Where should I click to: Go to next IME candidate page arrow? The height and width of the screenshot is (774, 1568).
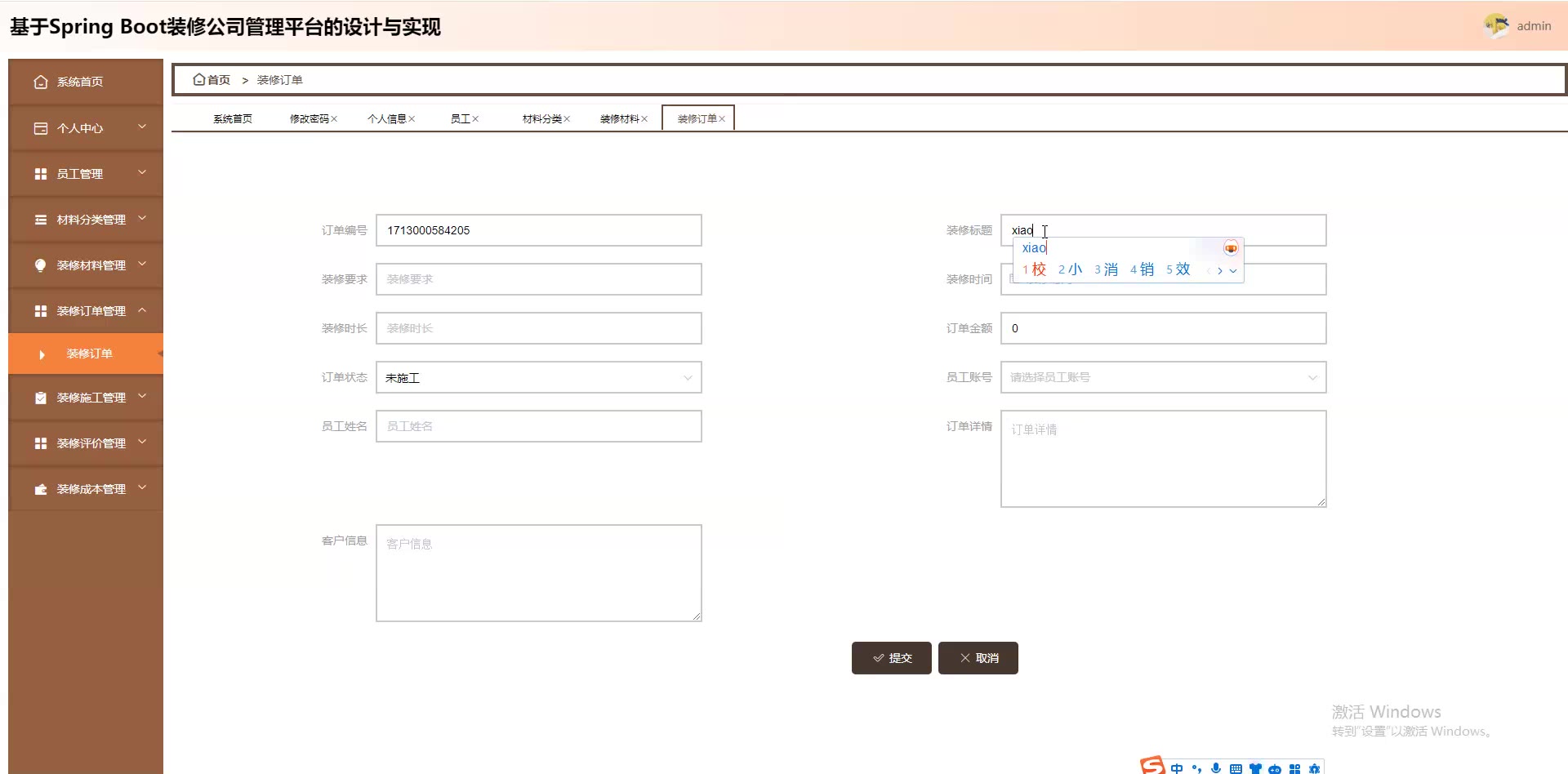pyautogui.click(x=1220, y=271)
